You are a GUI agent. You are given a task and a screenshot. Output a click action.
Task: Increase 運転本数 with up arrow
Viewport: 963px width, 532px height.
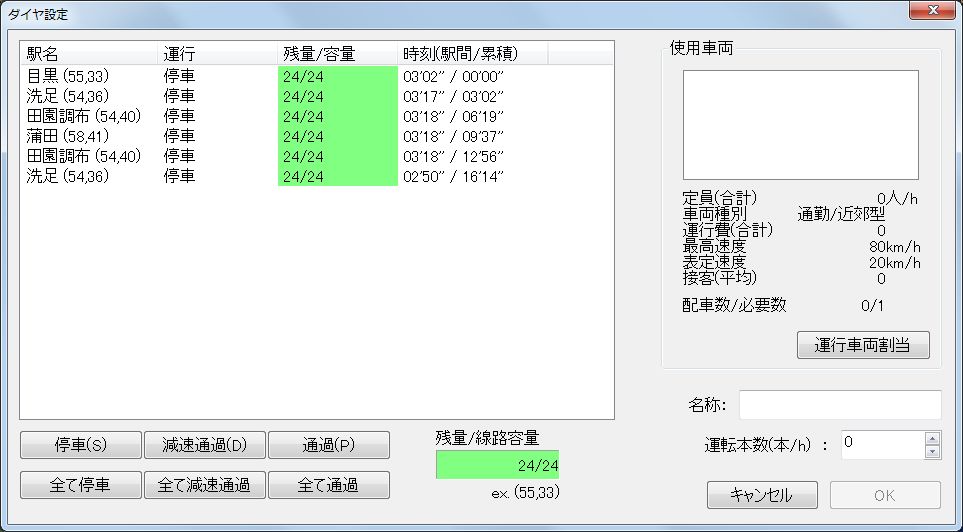click(x=932, y=438)
